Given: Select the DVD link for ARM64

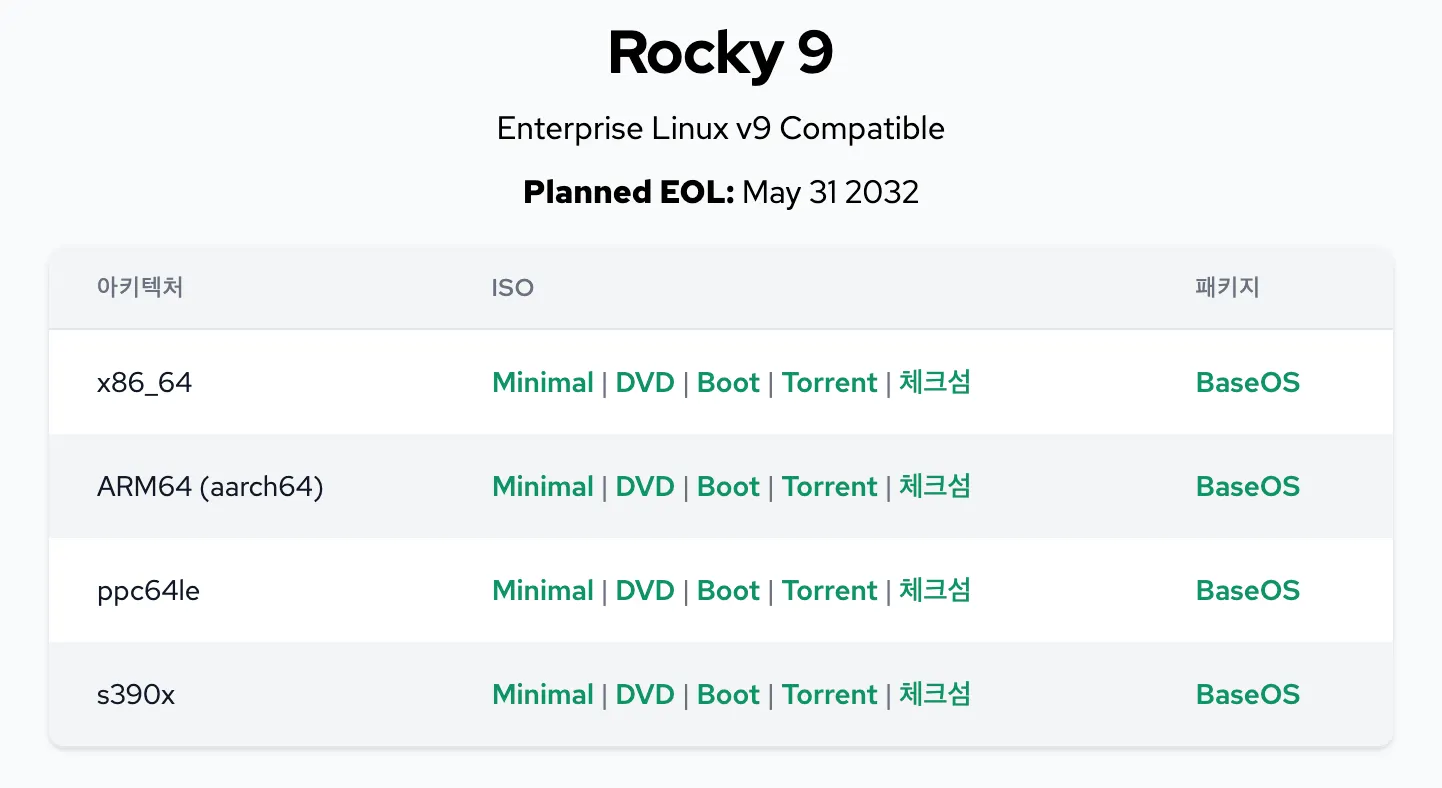Looking at the screenshot, I should coord(645,487).
